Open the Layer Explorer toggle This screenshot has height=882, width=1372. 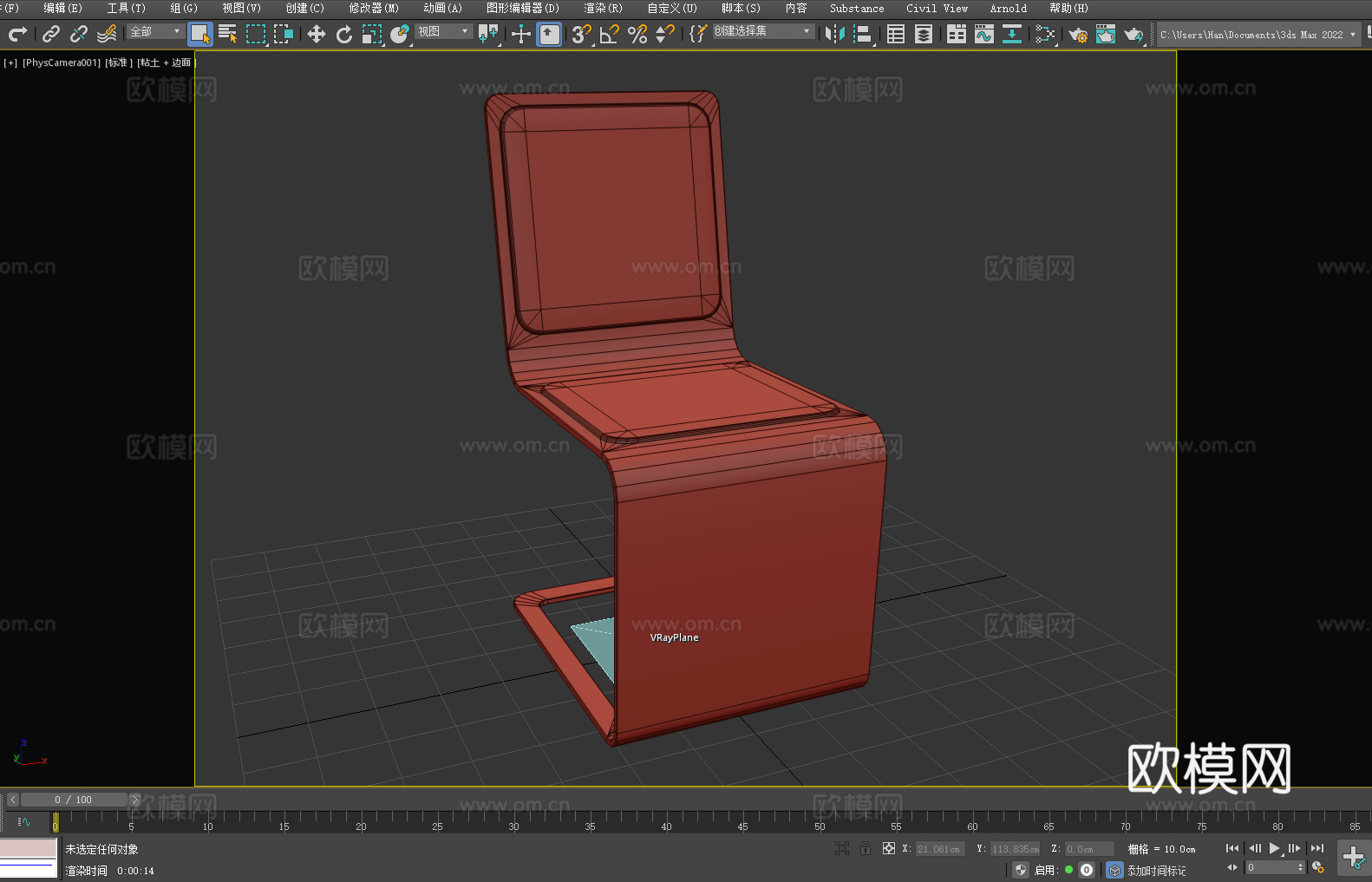pos(924,34)
